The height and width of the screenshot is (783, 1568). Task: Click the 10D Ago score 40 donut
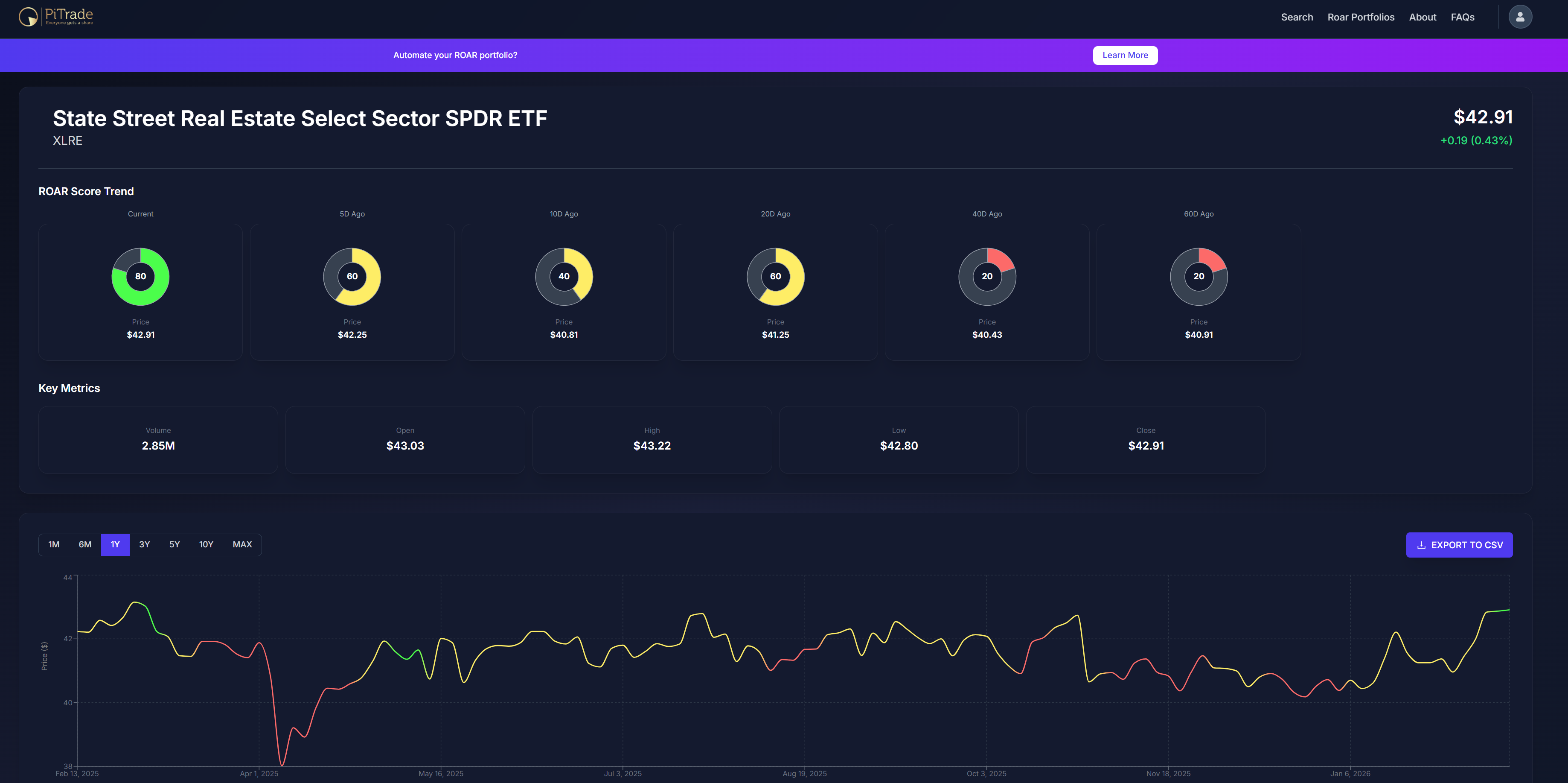click(564, 276)
